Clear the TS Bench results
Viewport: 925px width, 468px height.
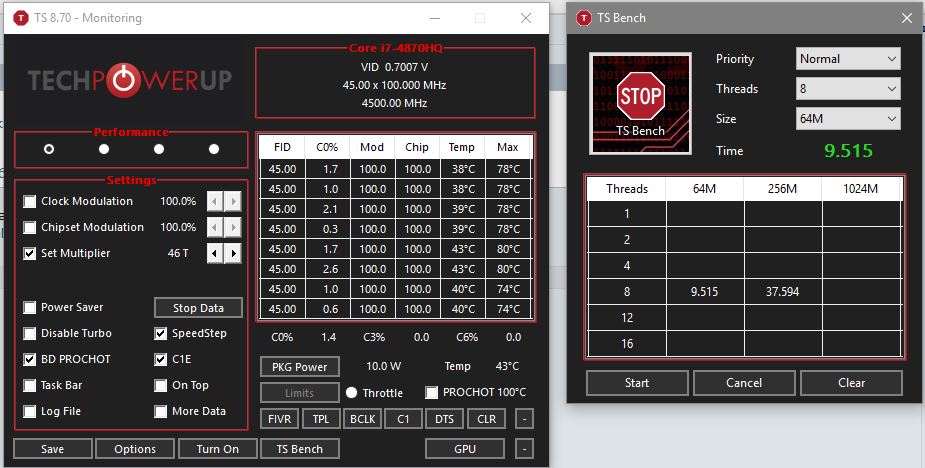pyautogui.click(x=851, y=383)
